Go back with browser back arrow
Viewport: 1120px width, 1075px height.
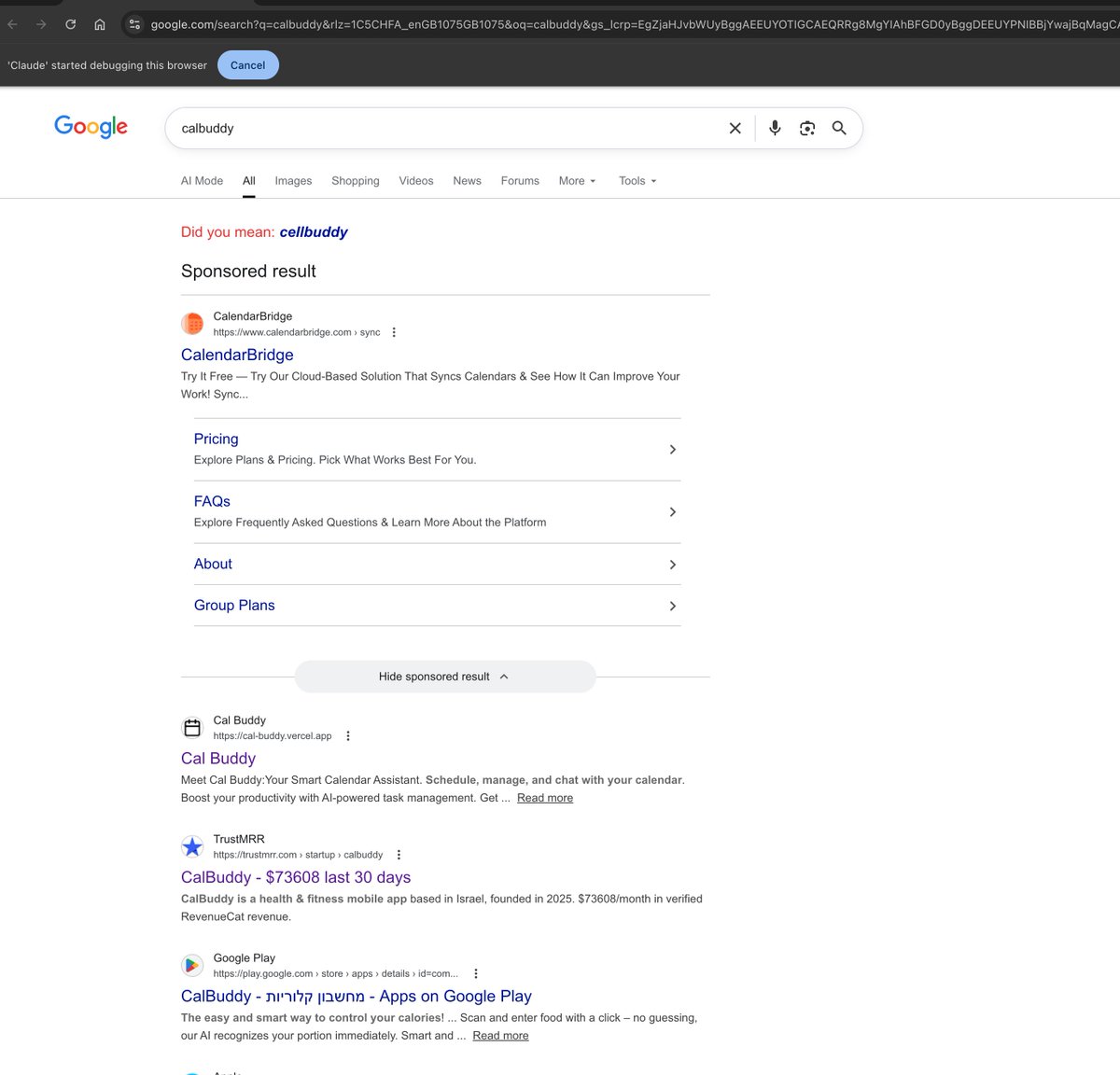click(13, 24)
